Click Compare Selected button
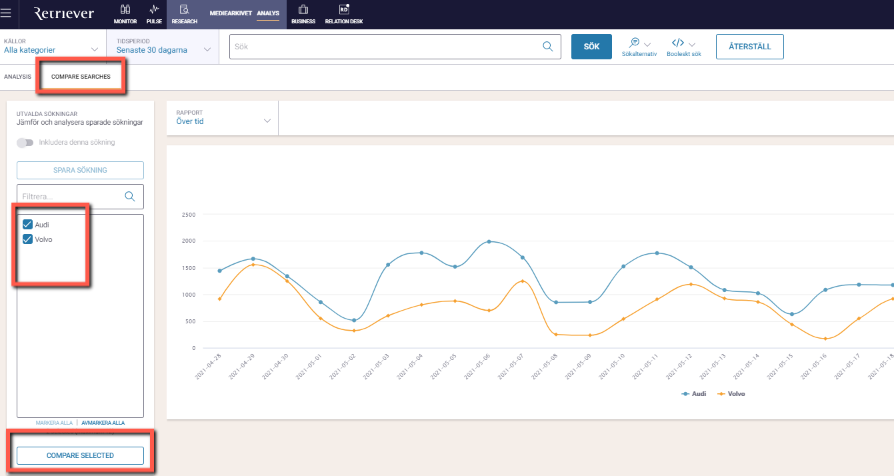Viewport: 894px width, 476px height. click(x=80, y=455)
